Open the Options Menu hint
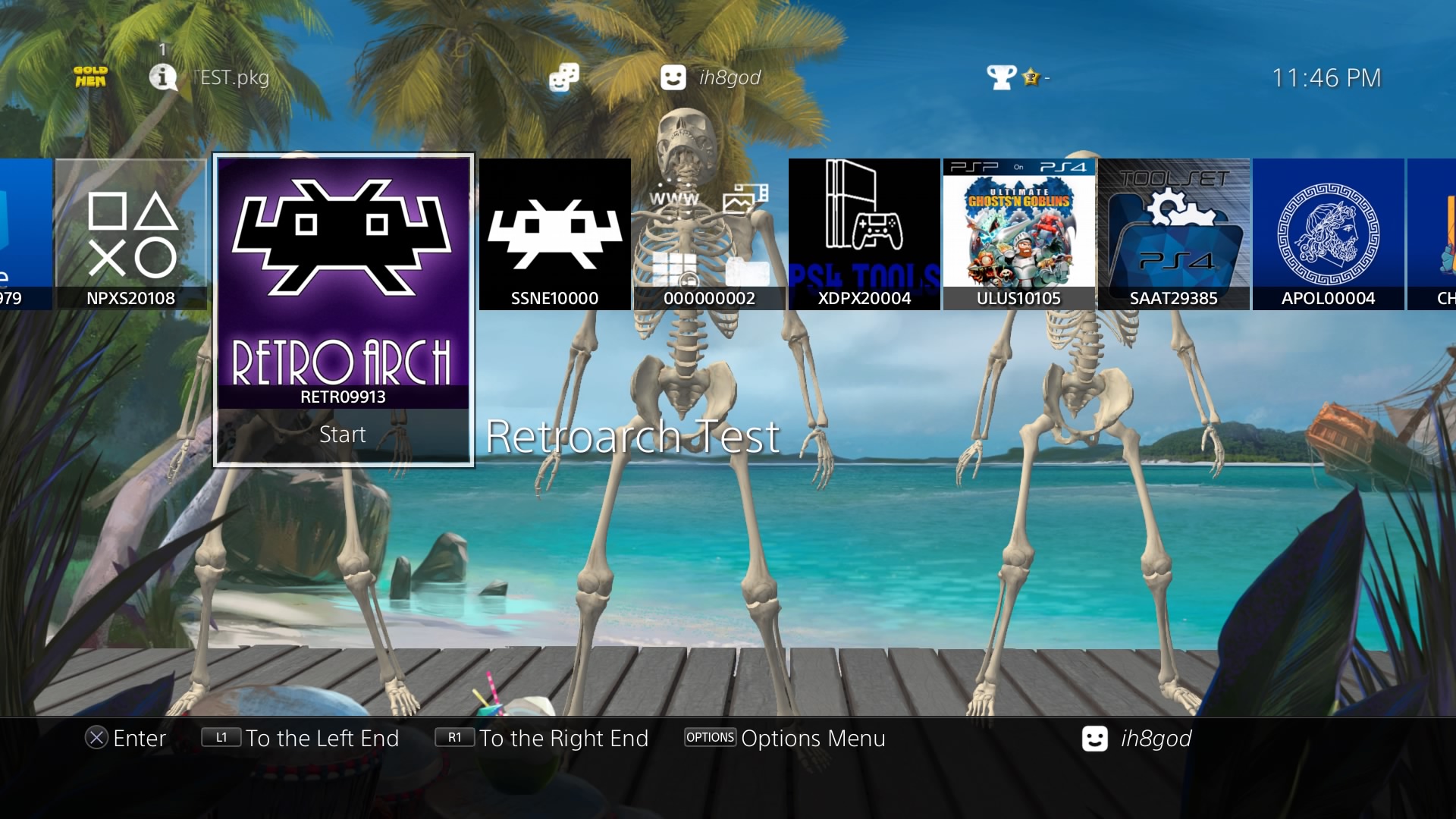The width and height of the screenshot is (1456, 819). [785, 738]
